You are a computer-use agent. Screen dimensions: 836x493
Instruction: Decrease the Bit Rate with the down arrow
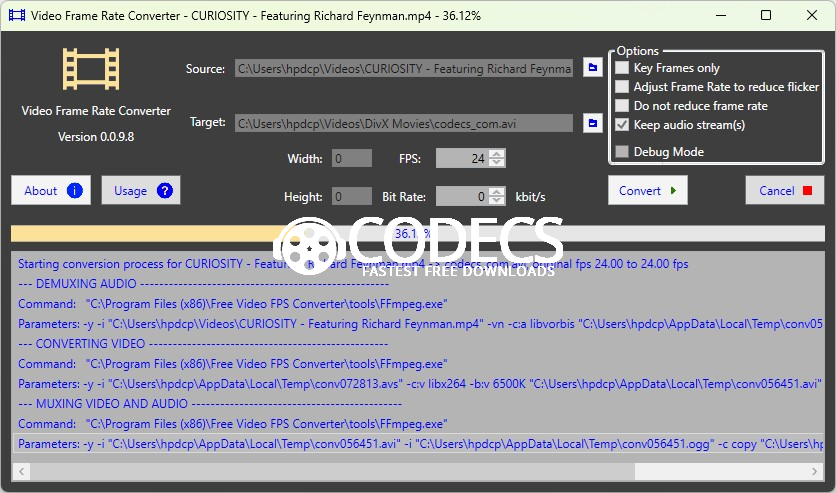[x=497, y=201]
